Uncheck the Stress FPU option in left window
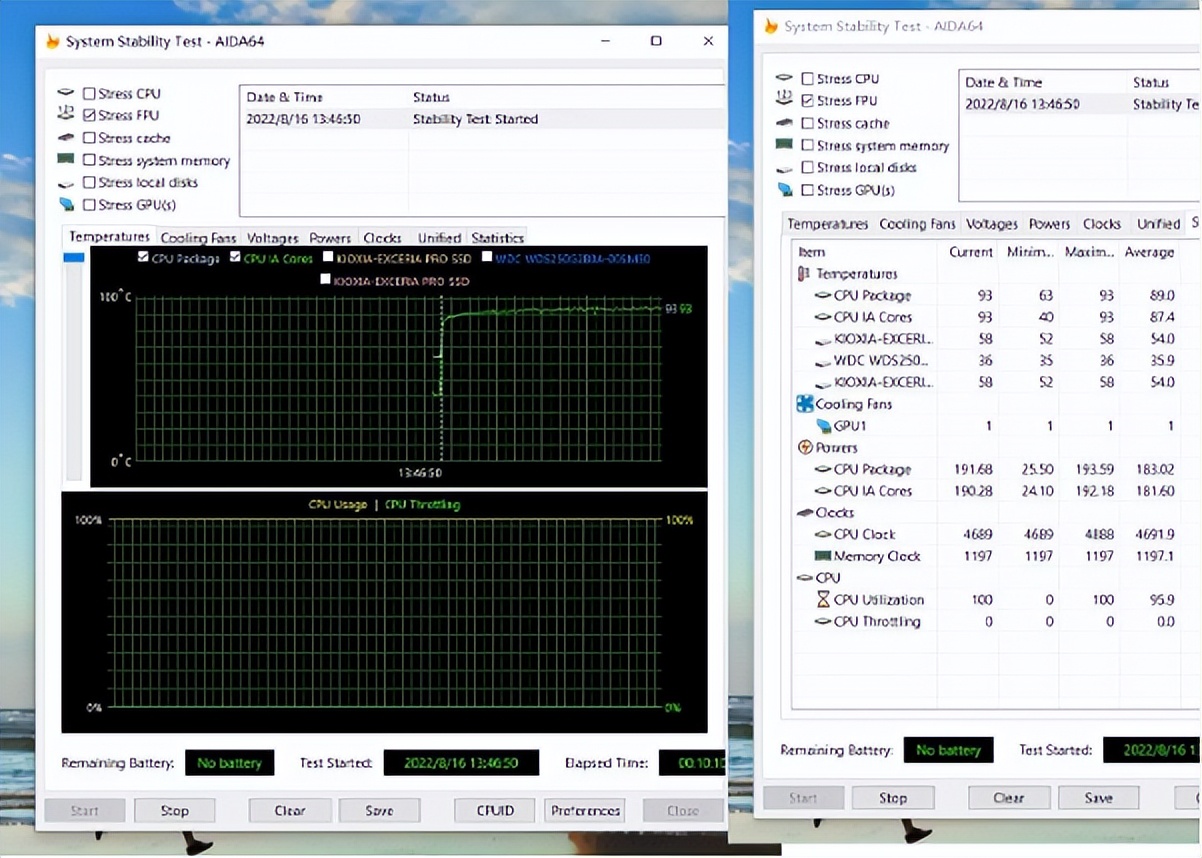Image resolution: width=1202 pixels, height=858 pixels. click(x=90, y=116)
